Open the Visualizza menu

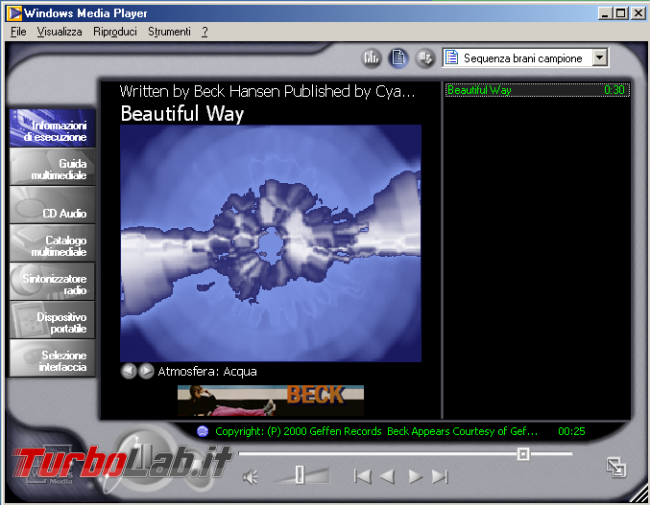(59, 32)
